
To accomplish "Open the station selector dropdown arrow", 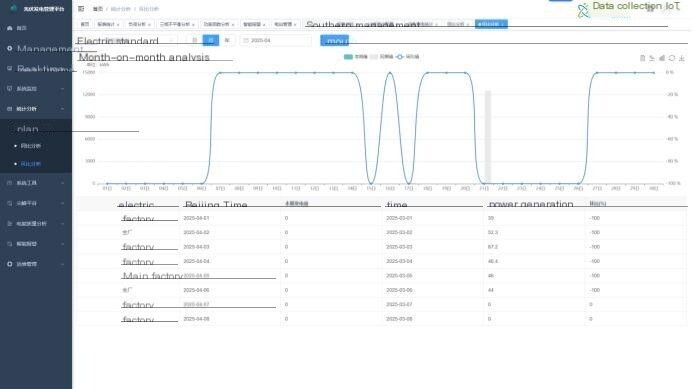I will click(x=171, y=41).
